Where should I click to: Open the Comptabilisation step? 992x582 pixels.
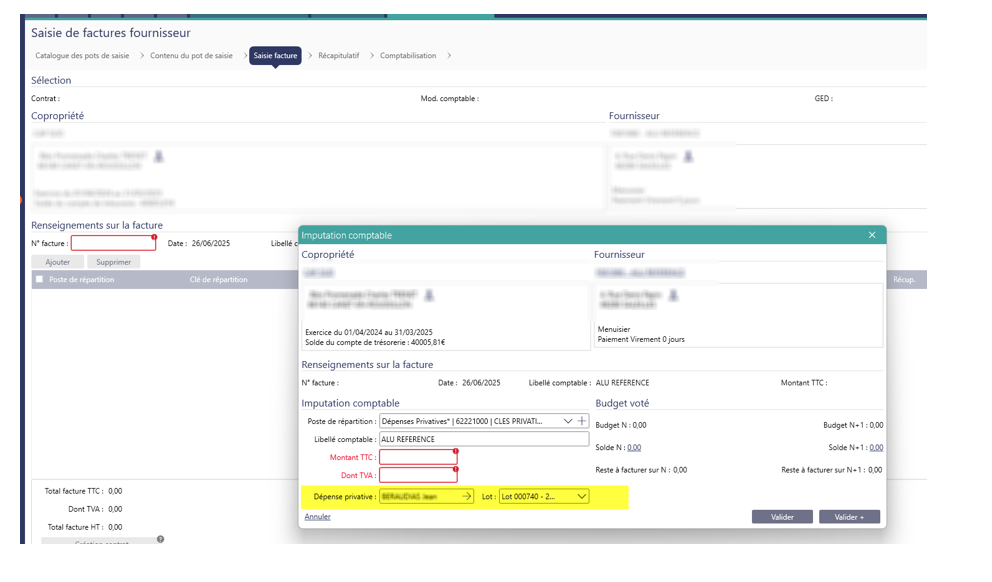(x=408, y=56)
